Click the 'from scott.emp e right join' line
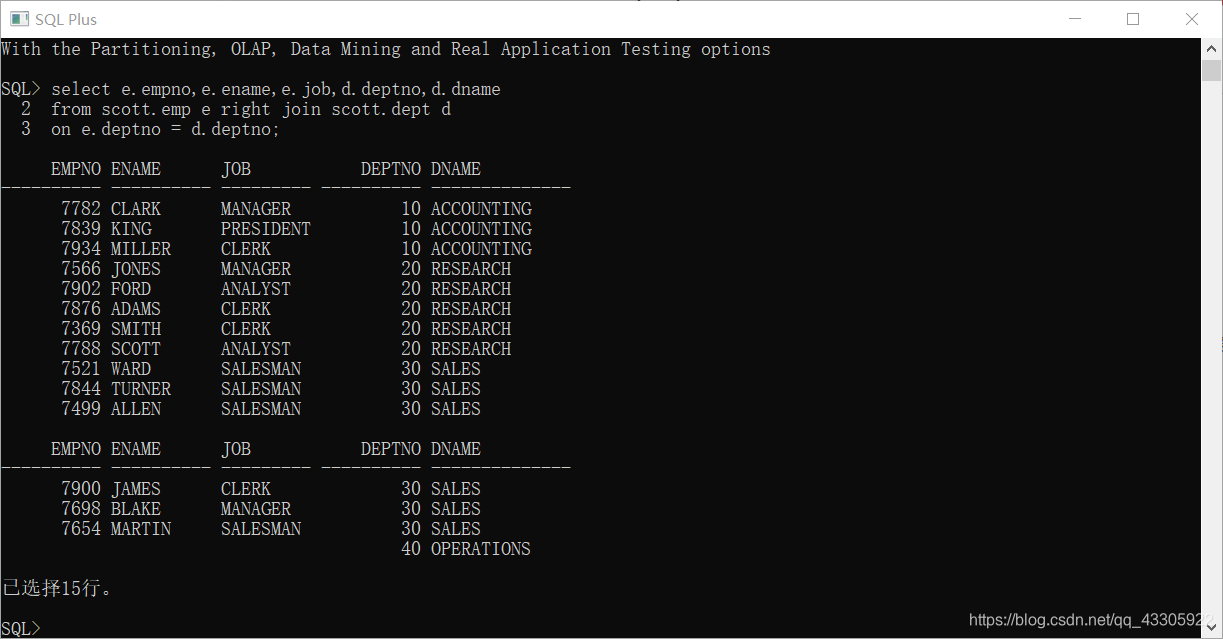This screenshot has width=1223, height=639. (251, 109)
